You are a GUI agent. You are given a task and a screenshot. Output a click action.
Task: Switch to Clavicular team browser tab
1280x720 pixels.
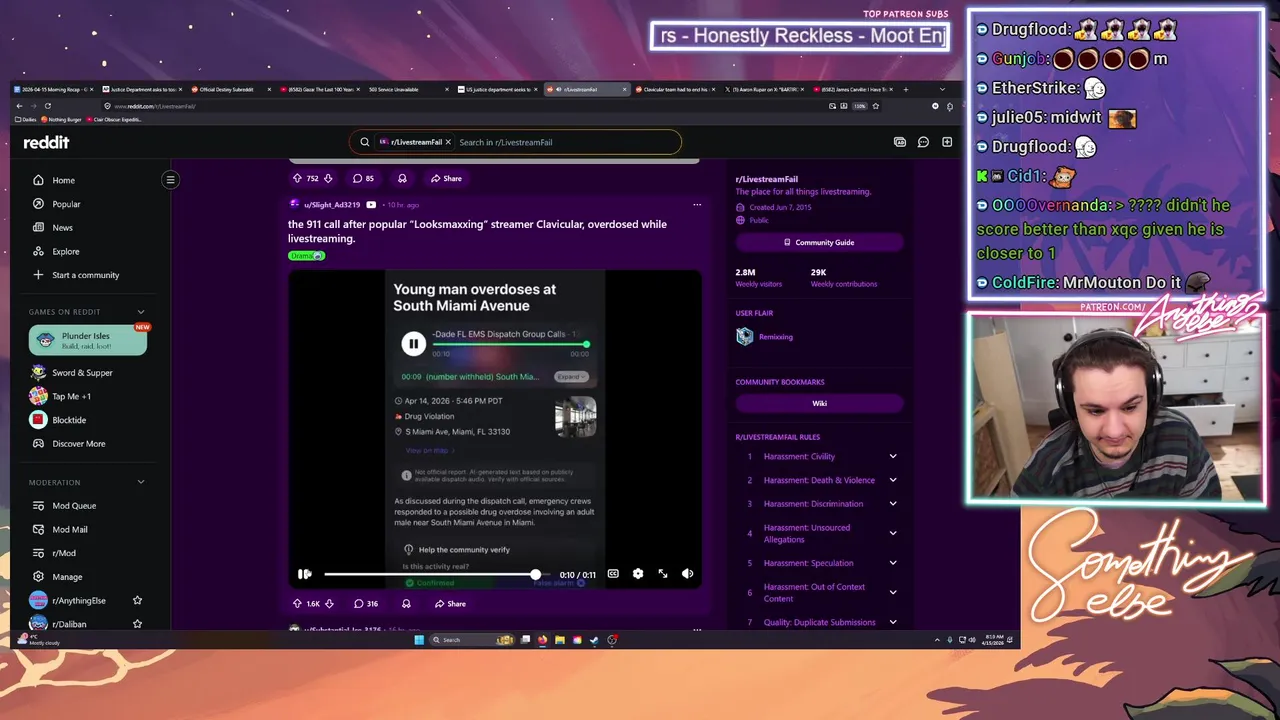click(675, 89)
